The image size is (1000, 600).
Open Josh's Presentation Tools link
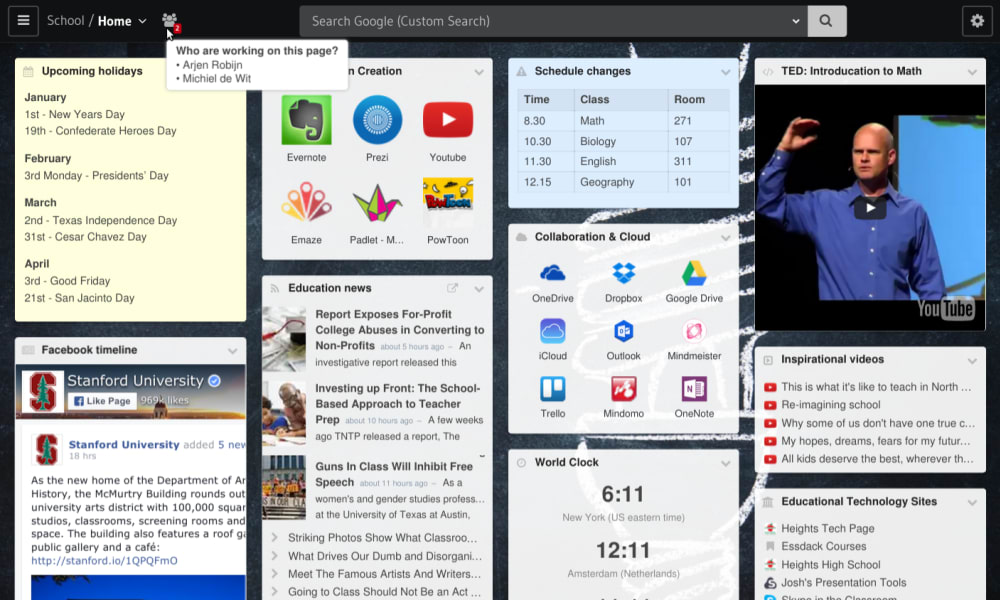click(x=843, y=582)
